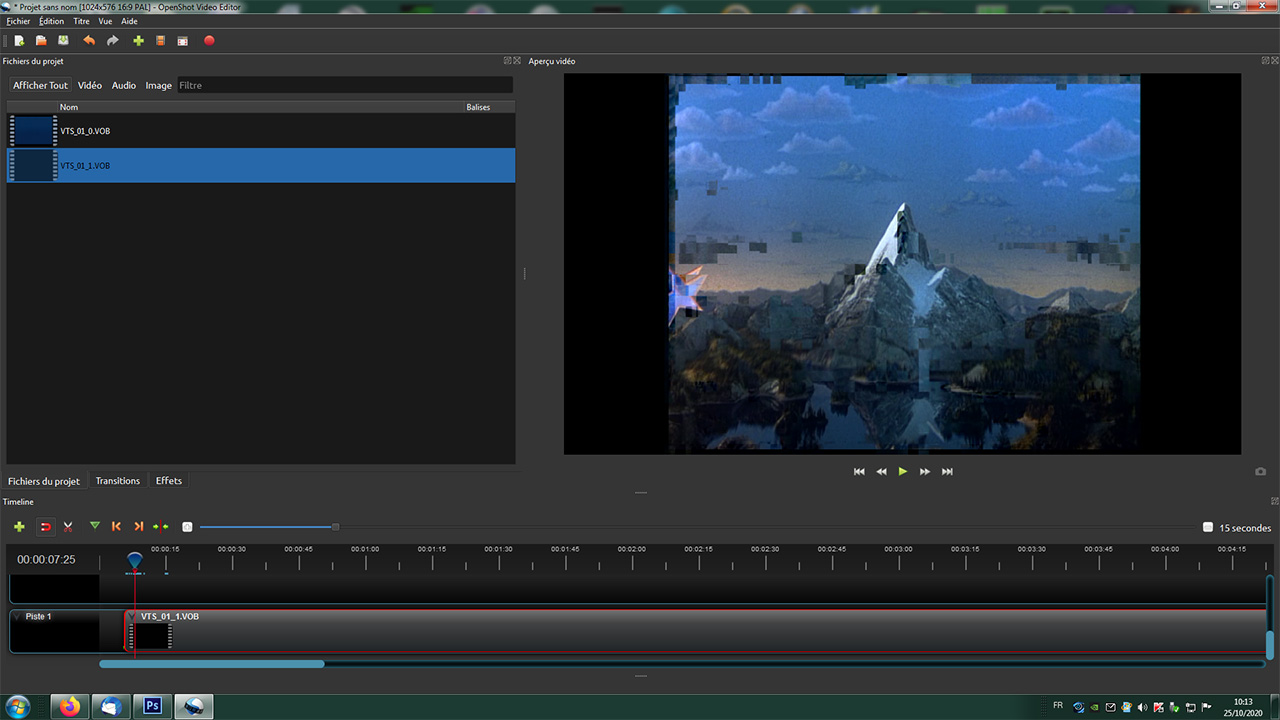Click the zoom-out icon left of the timeline zoom slider
The width and height of the screenshot is (1280, 720).
(187, 527)
